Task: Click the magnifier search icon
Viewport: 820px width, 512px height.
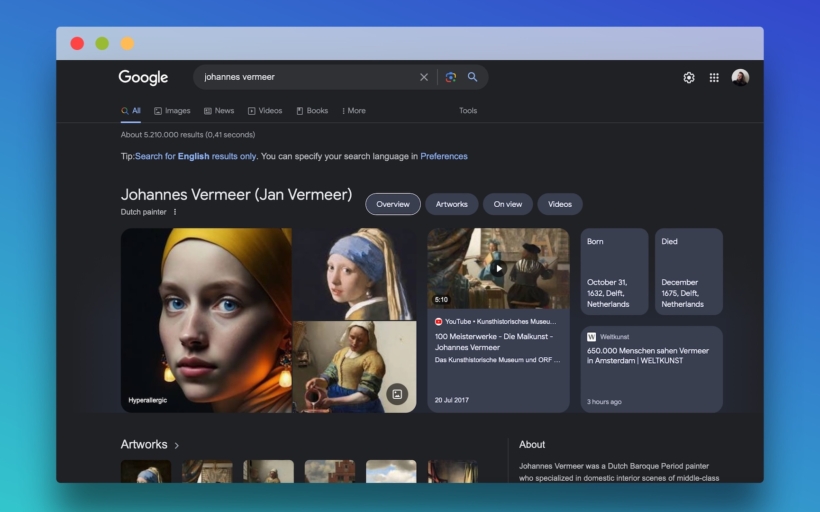Action: click(x=473, y=77)
